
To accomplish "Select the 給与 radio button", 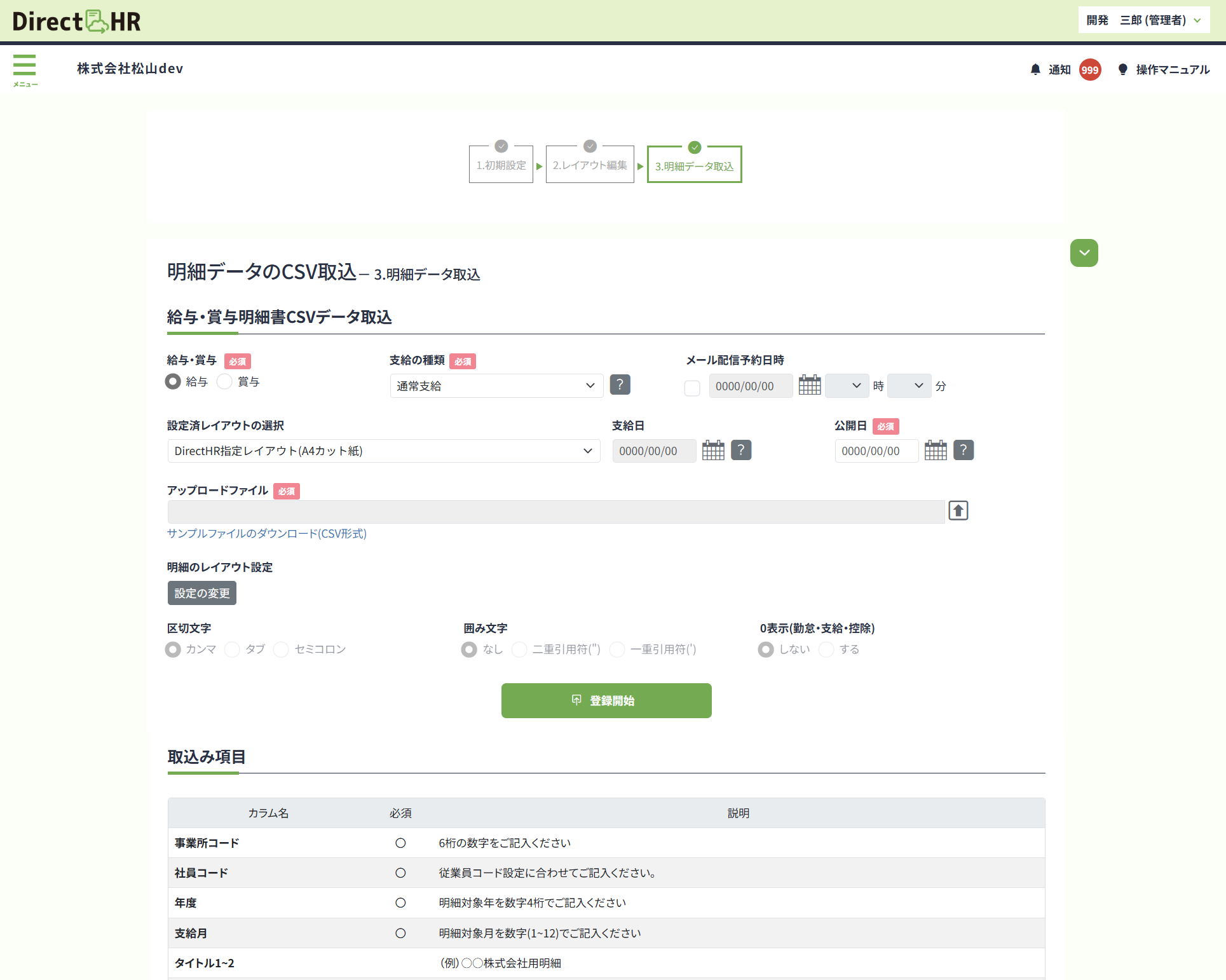I will point(173,381).
